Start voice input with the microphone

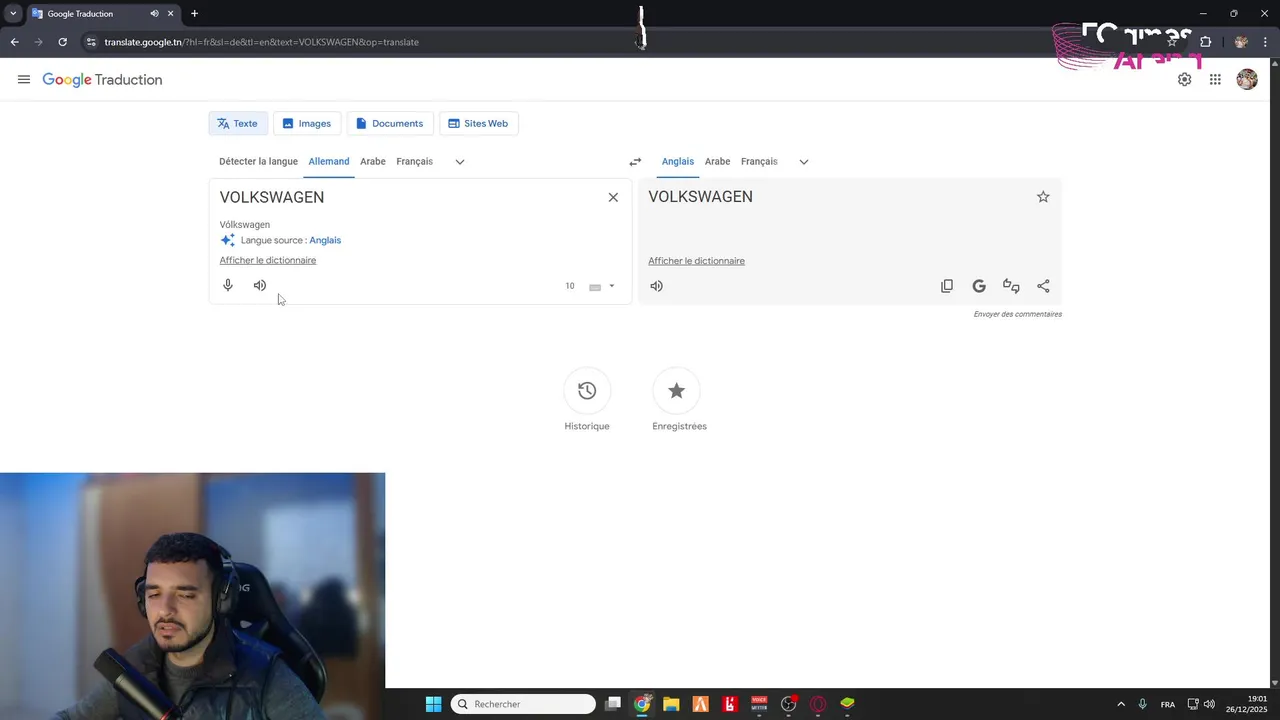tap(228, 286)
